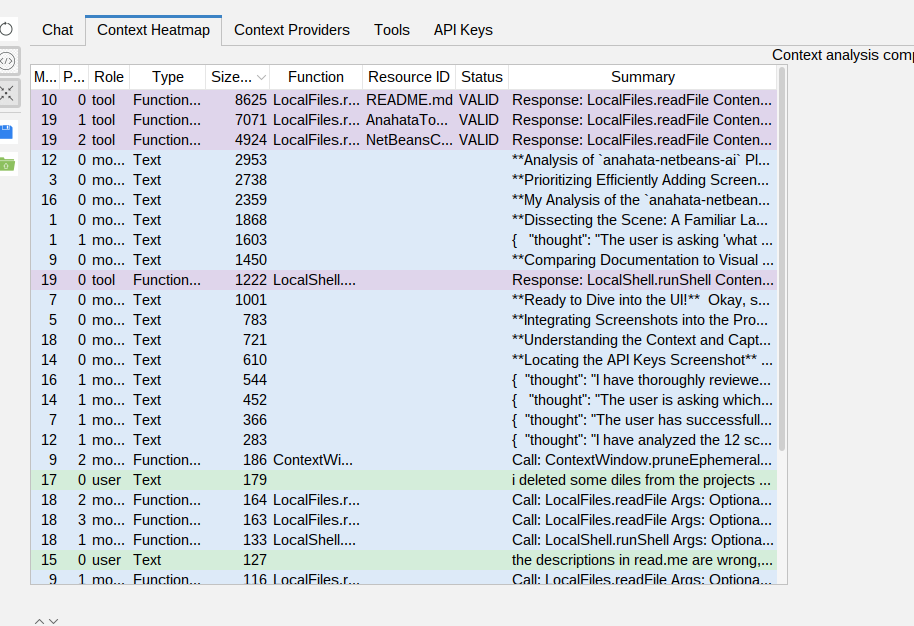Switch to the Chat tab
Viewport: 914px width, 626px height.
[x=57, y=30]
